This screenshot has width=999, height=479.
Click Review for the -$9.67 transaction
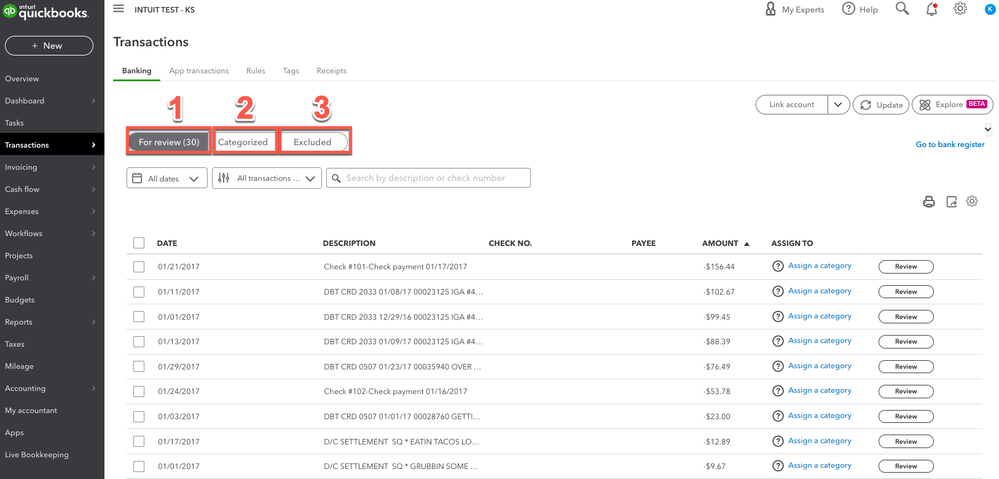pos(905,466)
